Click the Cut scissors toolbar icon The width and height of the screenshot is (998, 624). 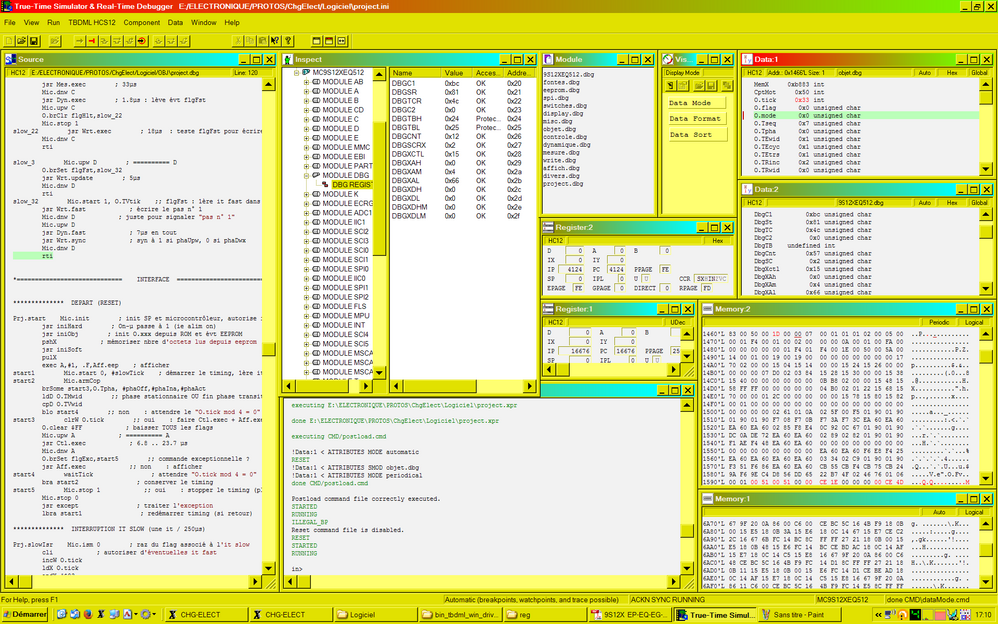tap(237, 41)
